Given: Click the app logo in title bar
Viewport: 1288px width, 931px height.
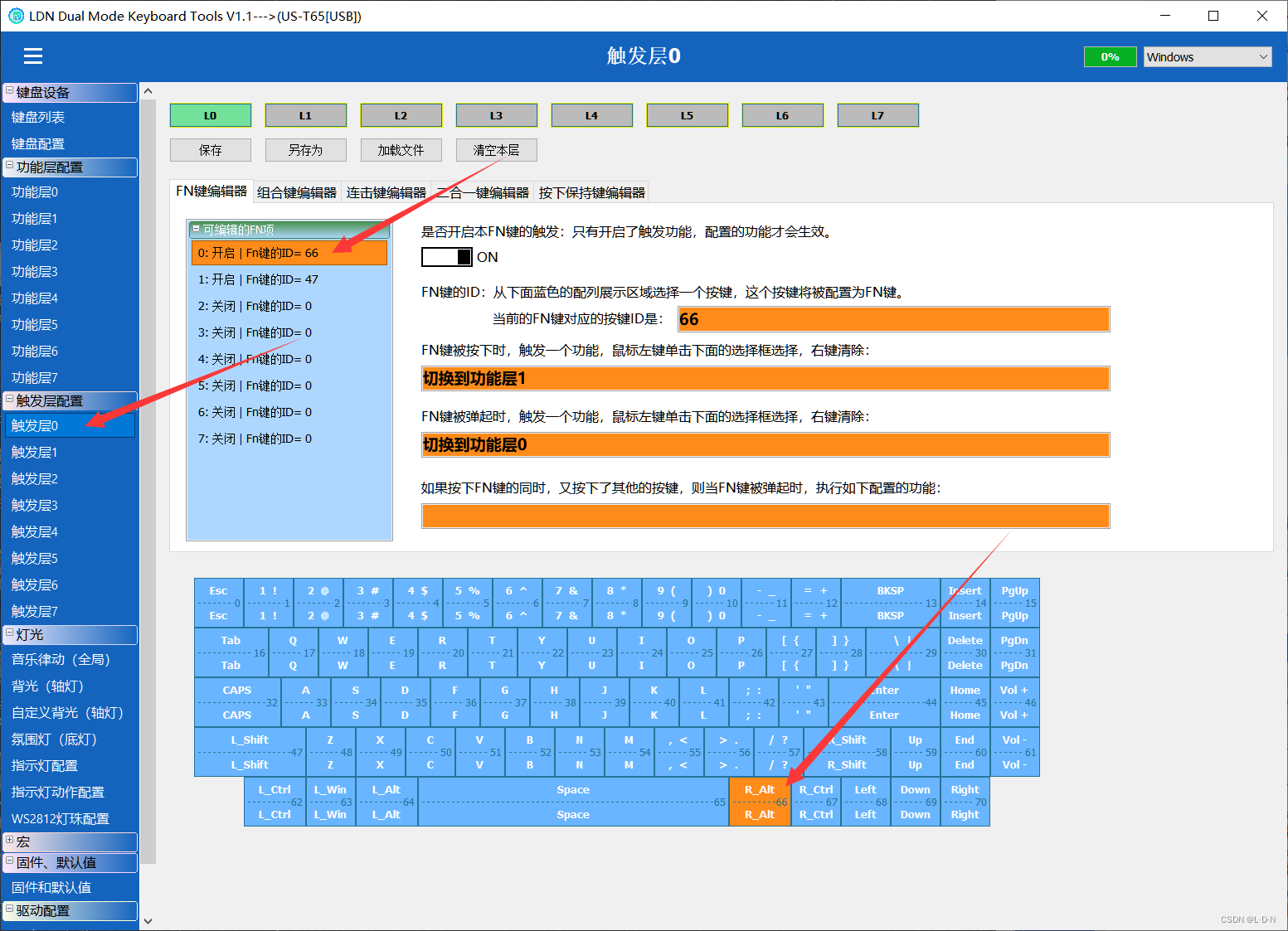Looking at the screenshot, I should (16, 16).
